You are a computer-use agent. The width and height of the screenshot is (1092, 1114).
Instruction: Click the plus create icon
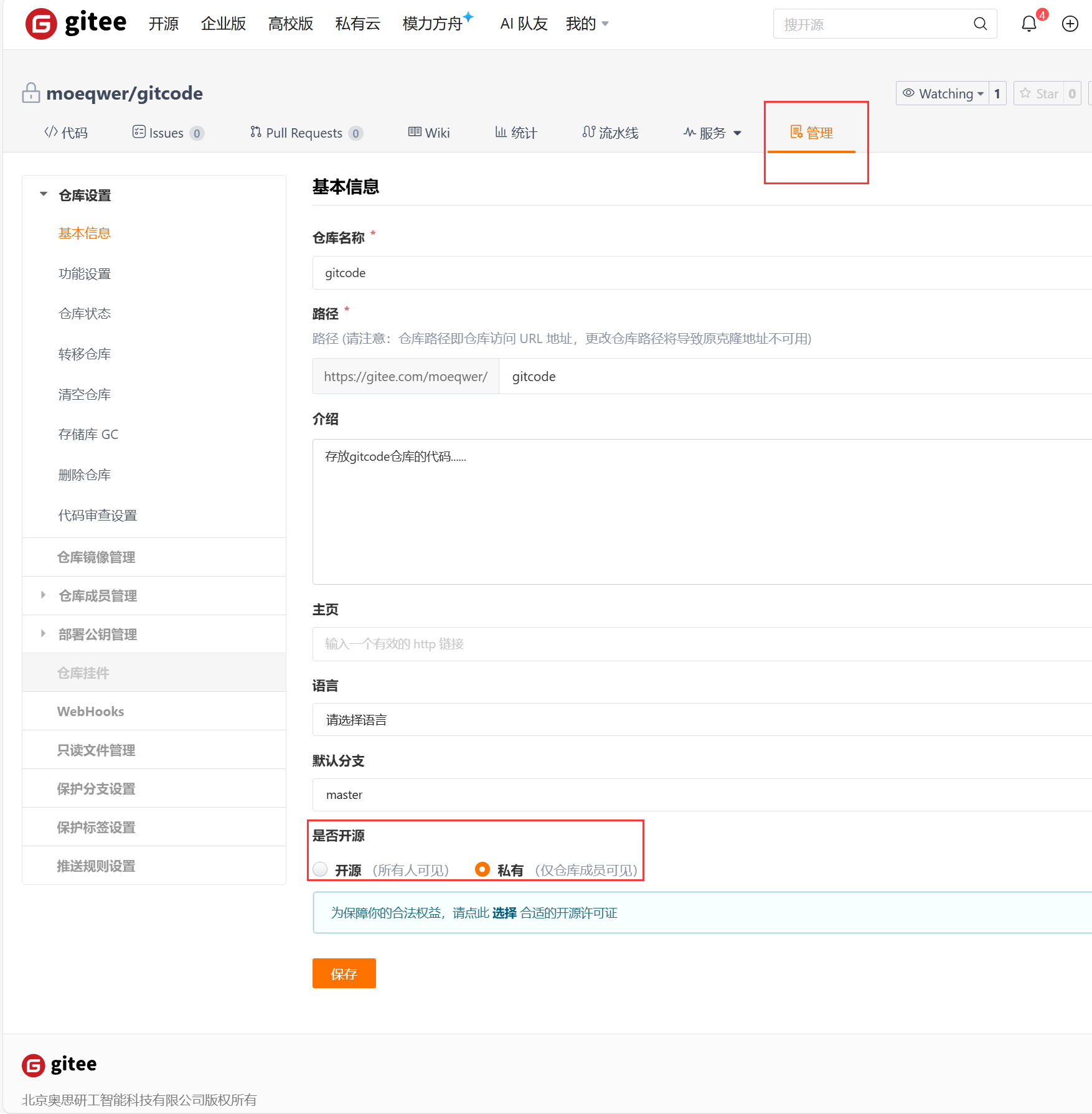click(x=1070, y=24)
